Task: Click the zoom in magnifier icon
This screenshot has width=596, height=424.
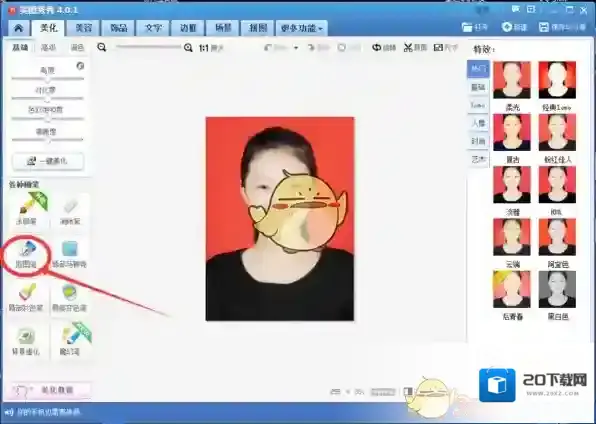Action: [188, 48]
